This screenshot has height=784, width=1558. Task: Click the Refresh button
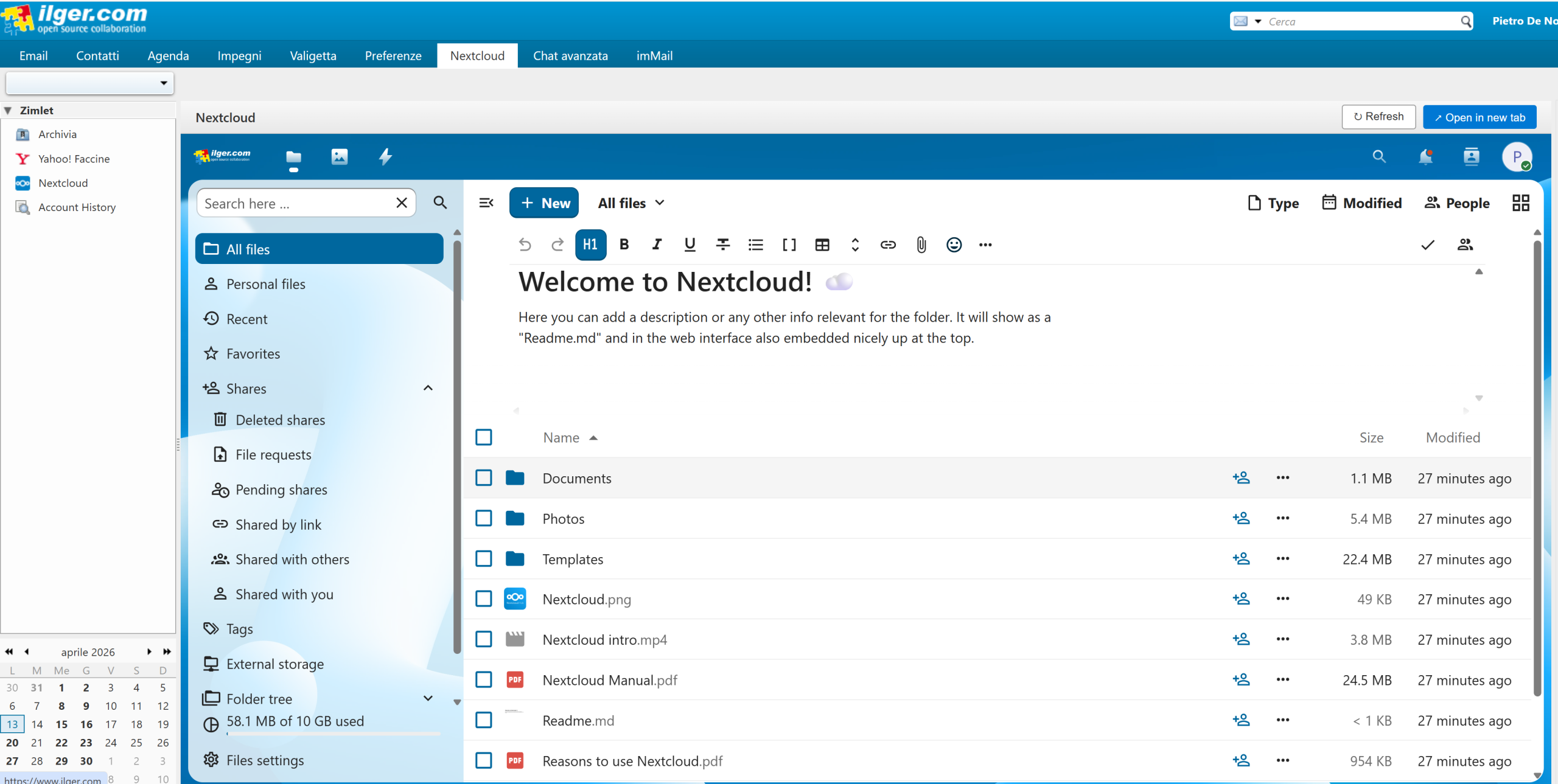[x=1378, y=117]
